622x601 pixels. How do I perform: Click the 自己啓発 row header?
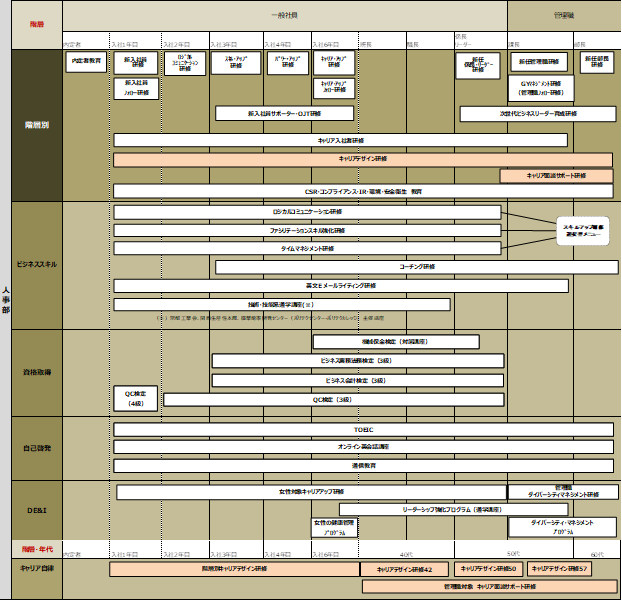pos(37,449)
